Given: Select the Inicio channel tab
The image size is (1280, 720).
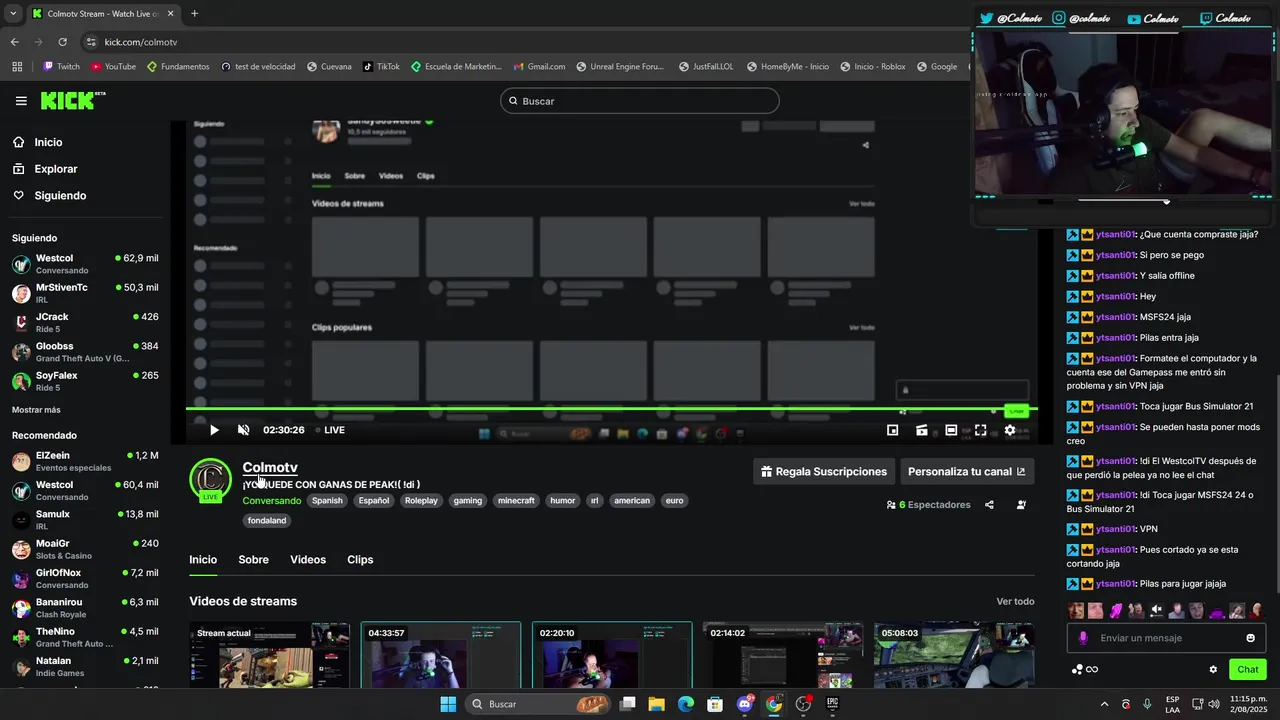Looking at the screenshot, I should click(x=203, y=560).
